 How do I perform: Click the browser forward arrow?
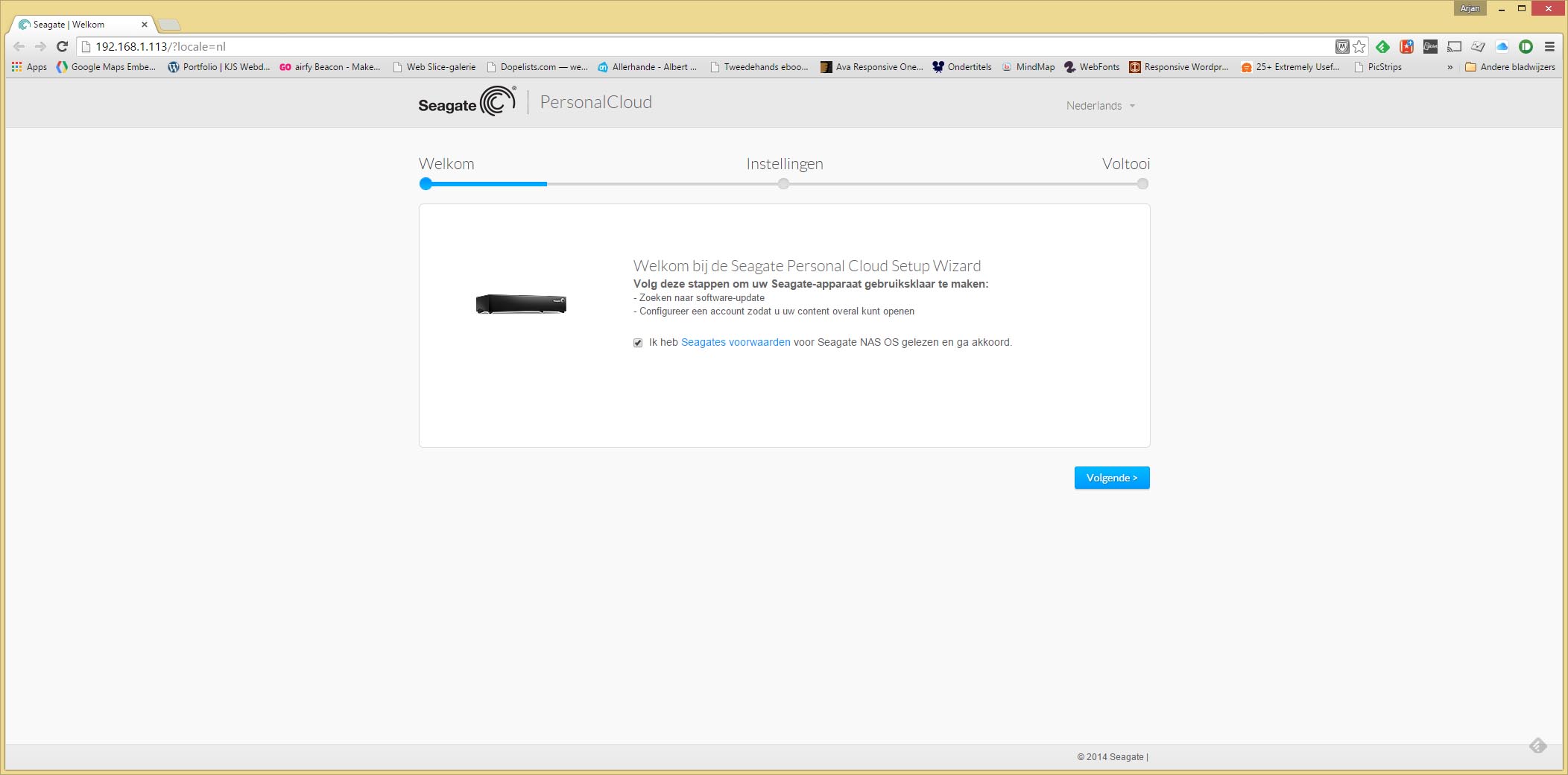40,46
